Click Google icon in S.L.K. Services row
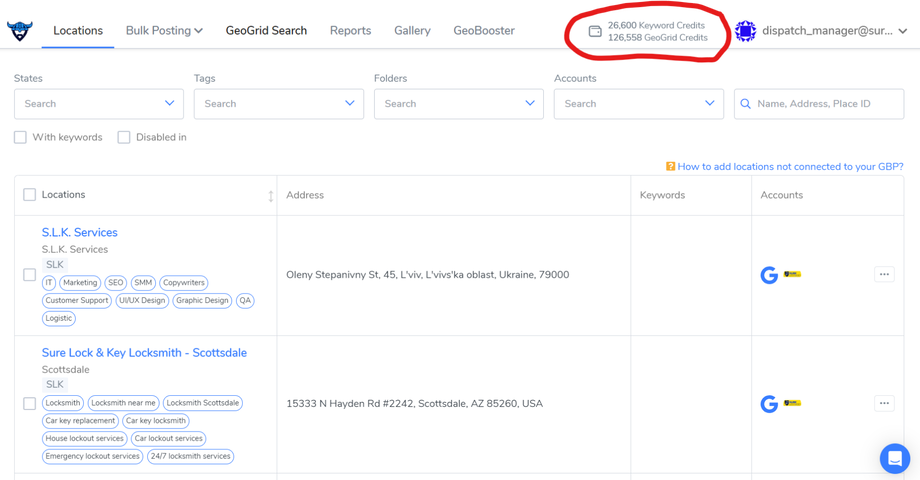Screen dimensions: 920x480 pos(769,275)
